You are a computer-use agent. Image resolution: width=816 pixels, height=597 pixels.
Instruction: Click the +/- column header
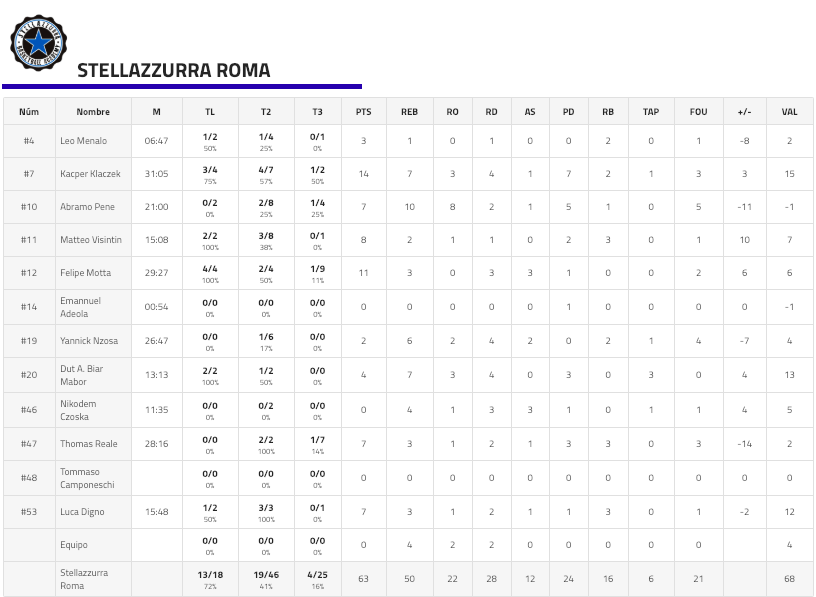pos(744,111)
